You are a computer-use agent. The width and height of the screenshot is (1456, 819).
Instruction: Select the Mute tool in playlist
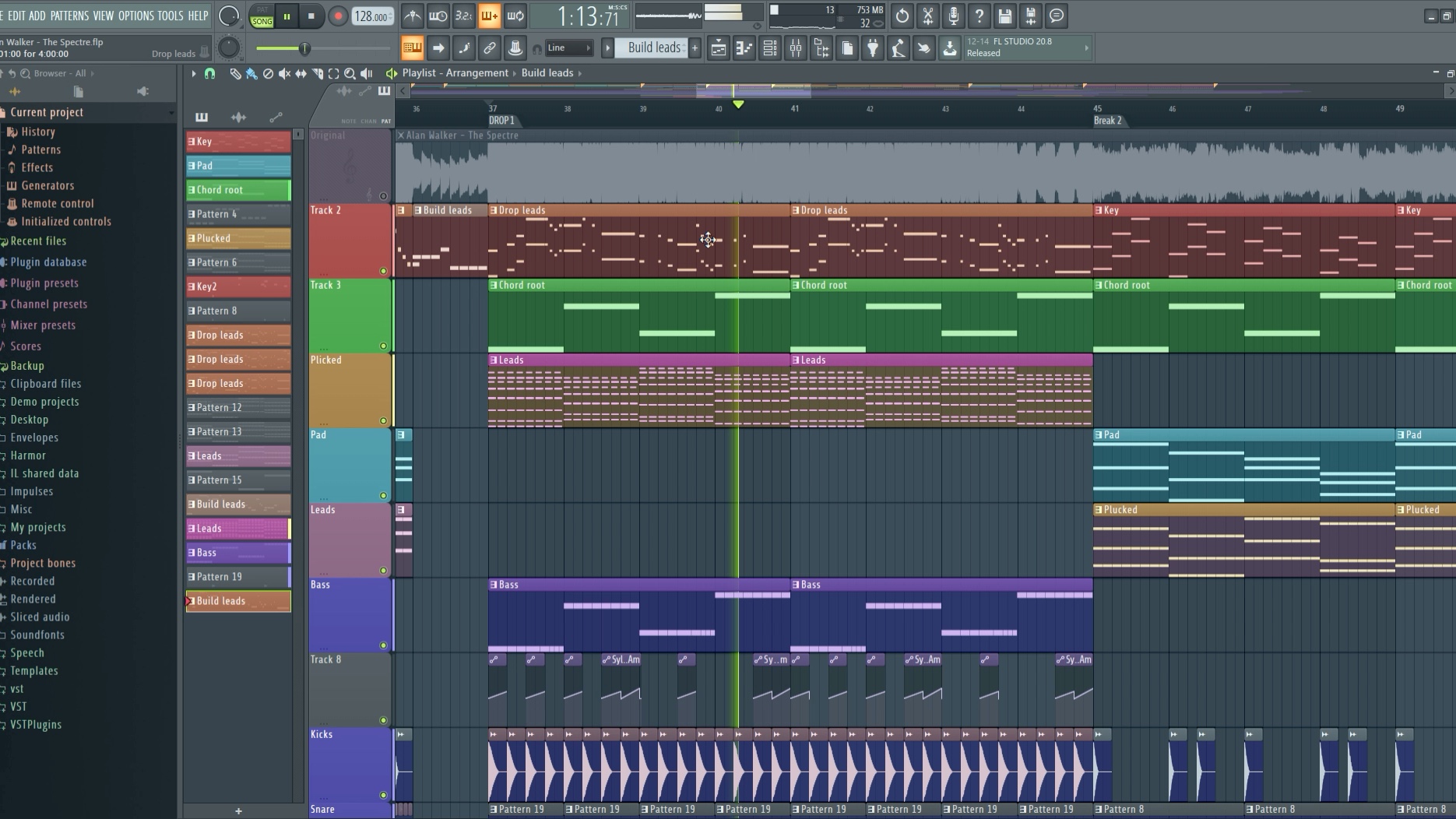point(284,73)
